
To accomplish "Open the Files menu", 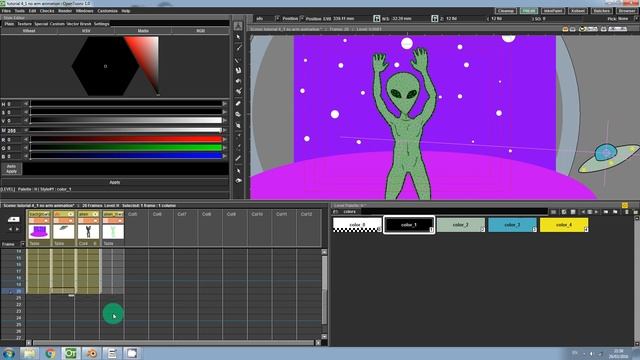I will [x=6, y=11].
